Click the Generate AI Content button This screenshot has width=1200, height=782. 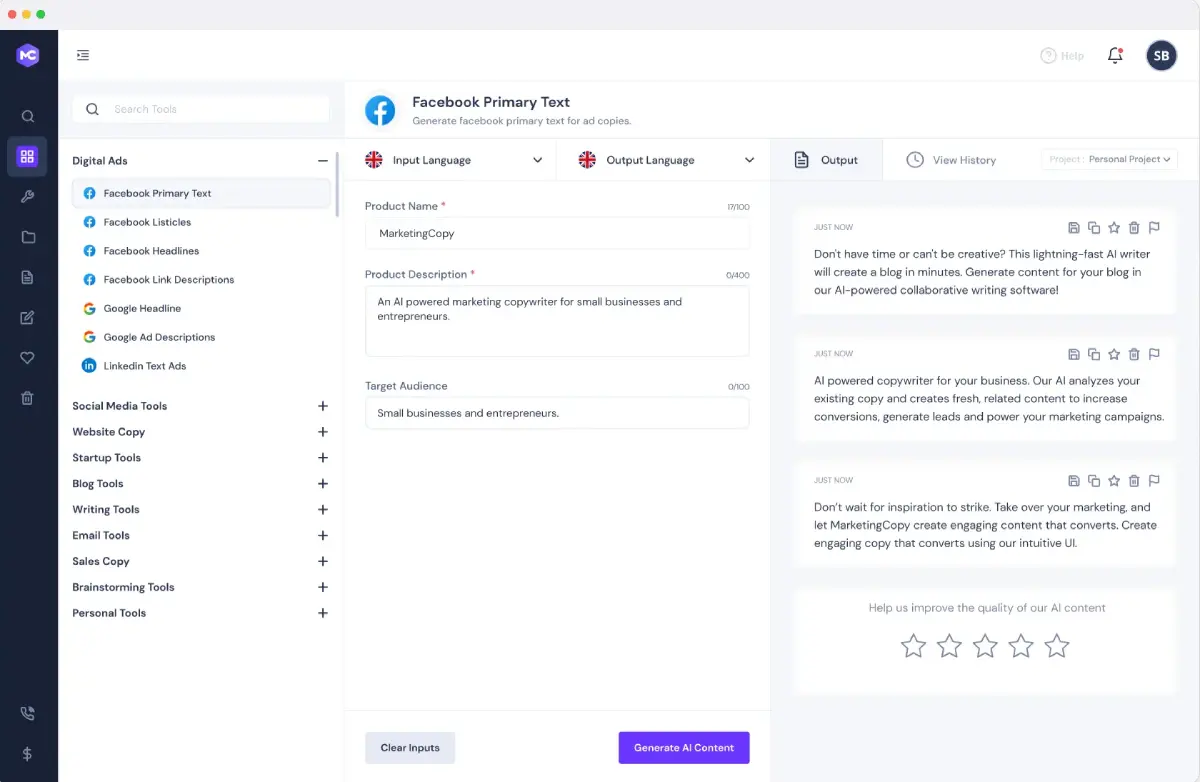click(684, 748)
